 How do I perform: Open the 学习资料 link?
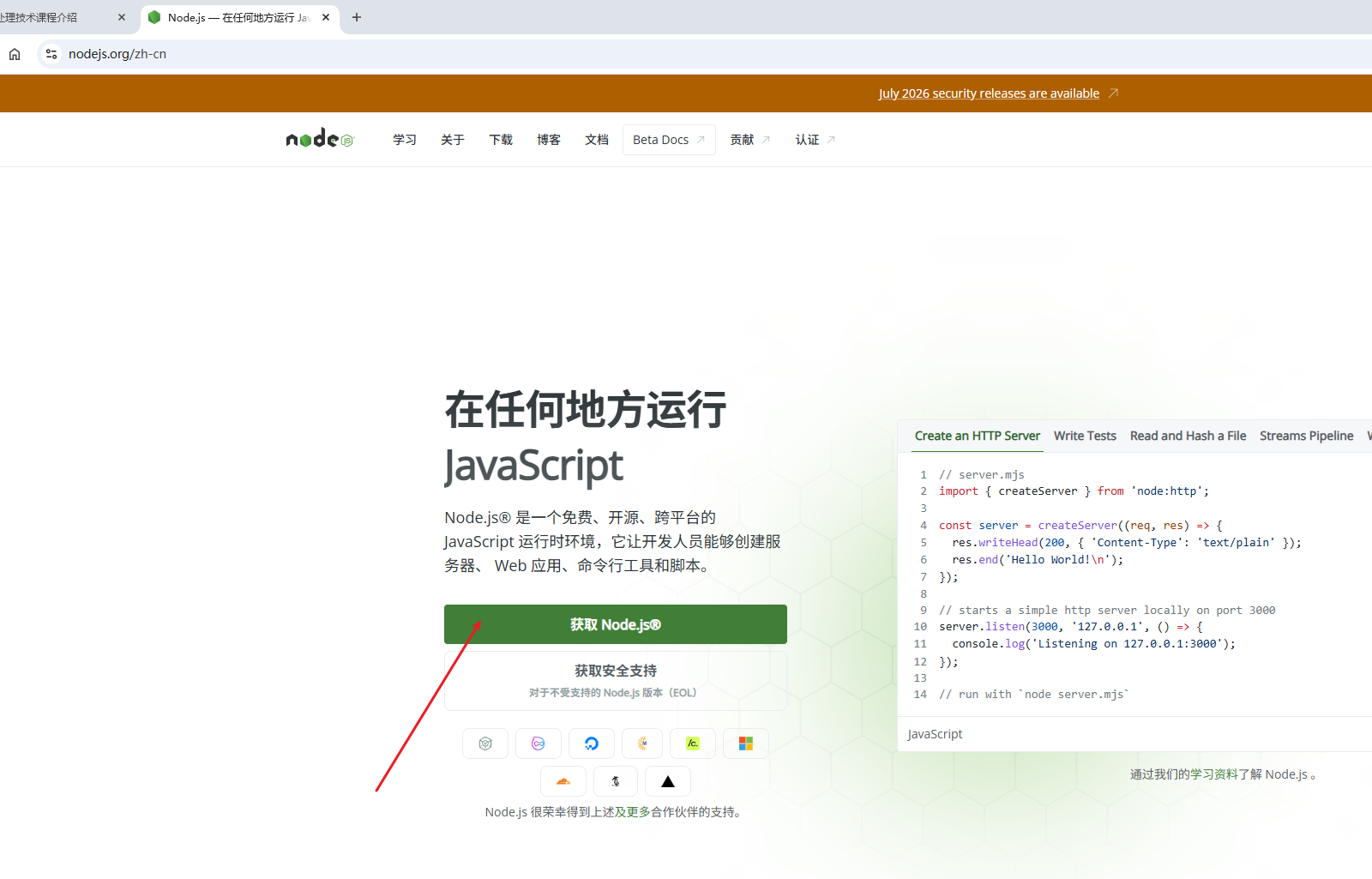1213,774
